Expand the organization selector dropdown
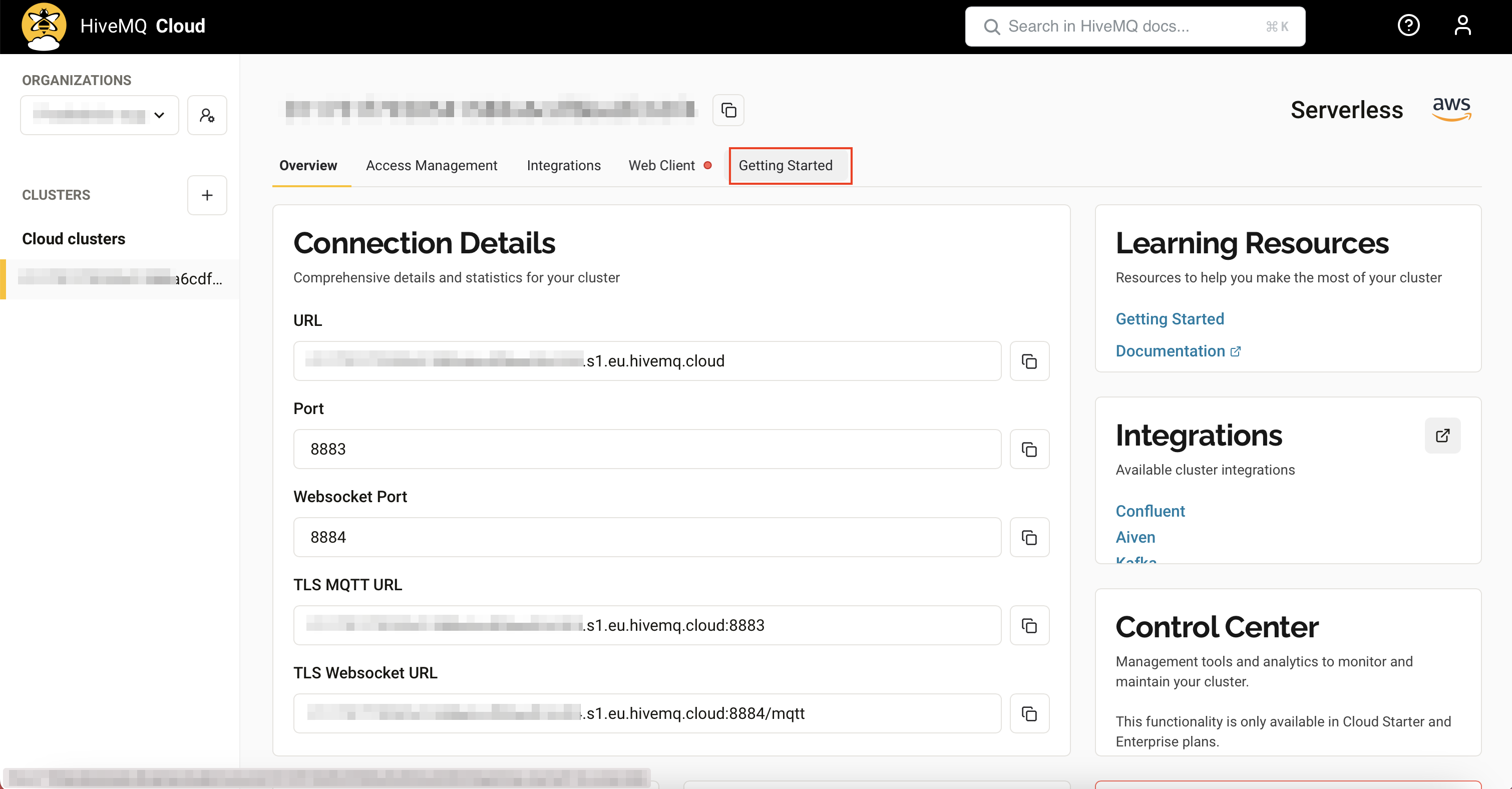The image size is (1512, 789). tap(100, 115)
